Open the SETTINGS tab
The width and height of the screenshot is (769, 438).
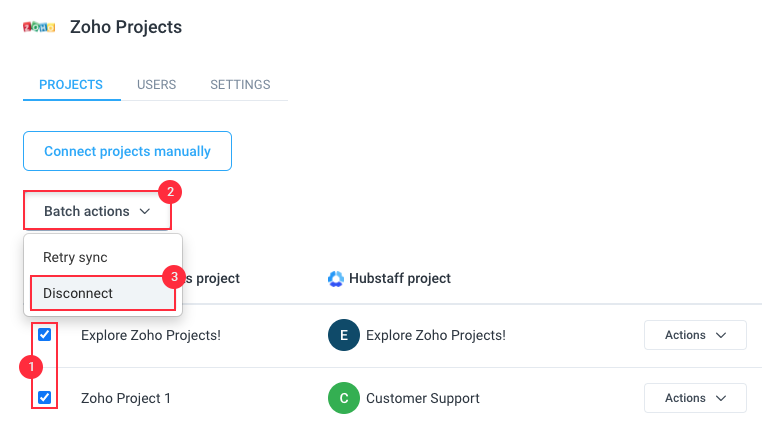240,85
